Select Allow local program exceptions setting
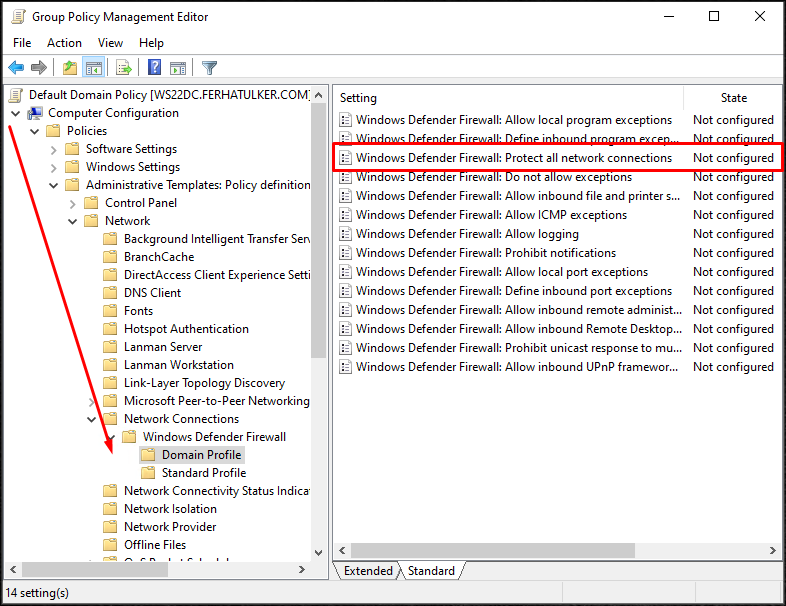The height and width of the screenshot is (606, 786). (x=556, y=120)
